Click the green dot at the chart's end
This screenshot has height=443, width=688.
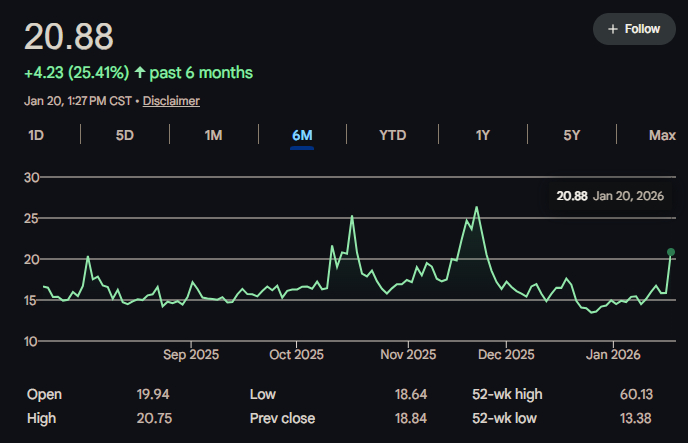click(x=671, y=252)
